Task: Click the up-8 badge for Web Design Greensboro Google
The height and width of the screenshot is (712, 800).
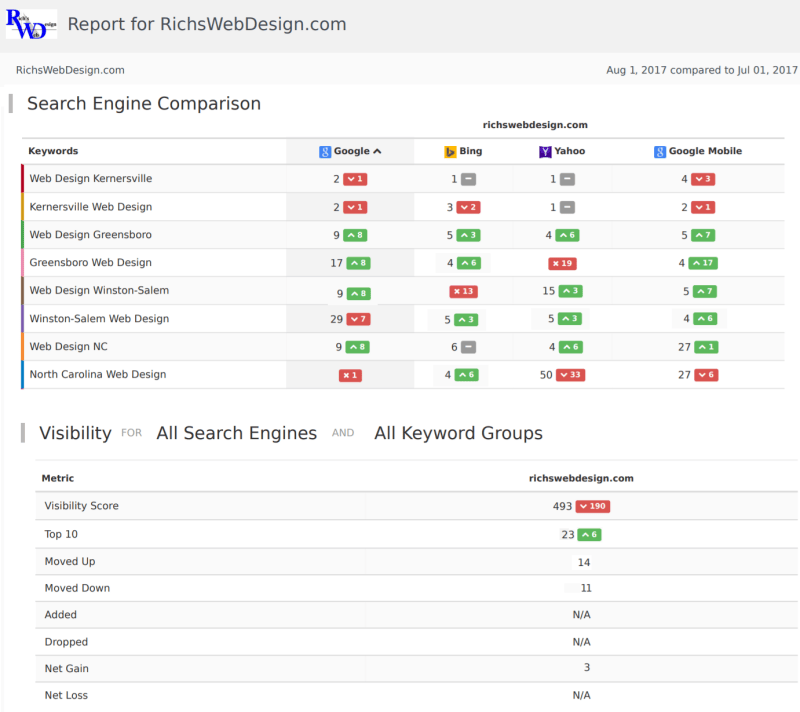Action: [355, 235]
